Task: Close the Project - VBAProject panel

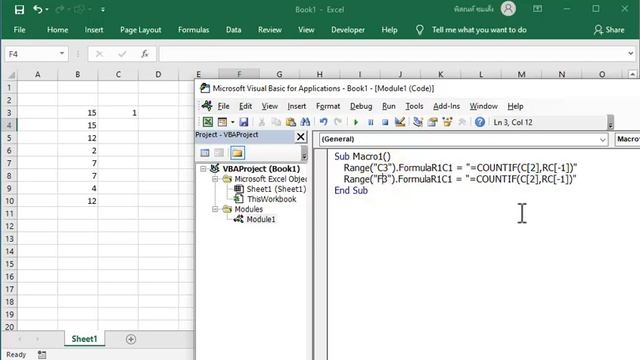Action: (x=300, y=137)
